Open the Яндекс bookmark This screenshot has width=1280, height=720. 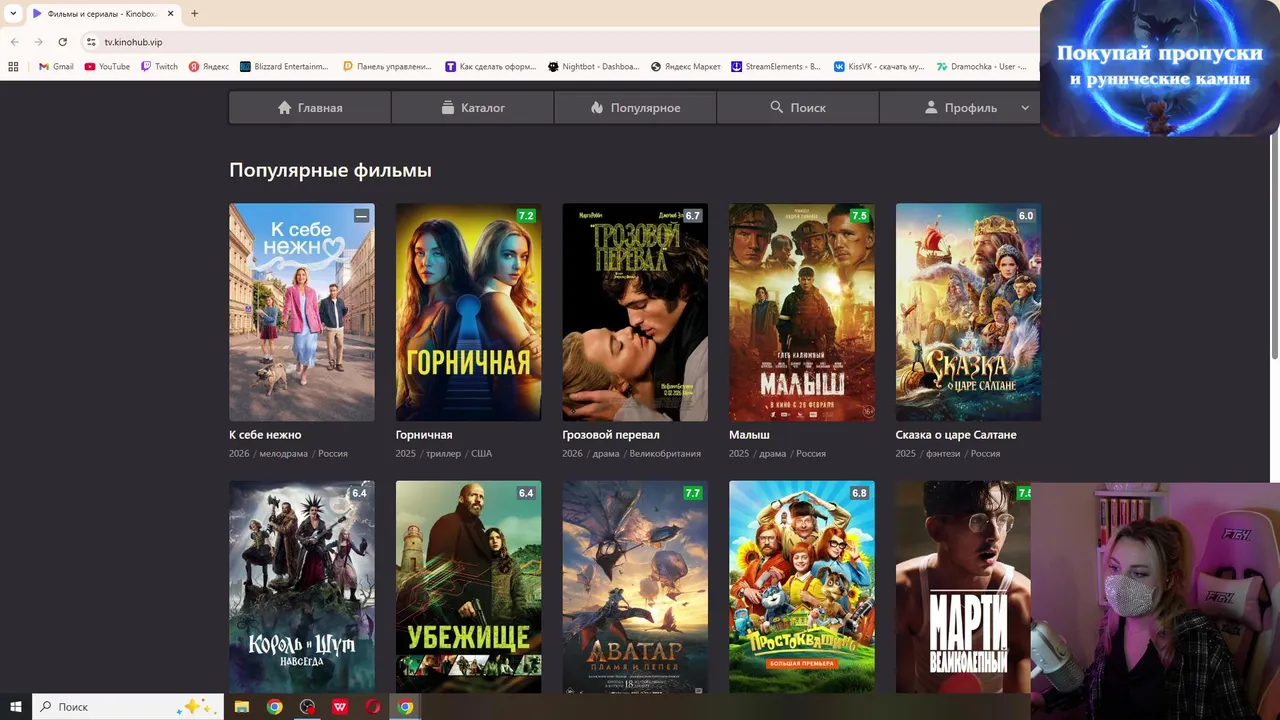coord(209,67)
